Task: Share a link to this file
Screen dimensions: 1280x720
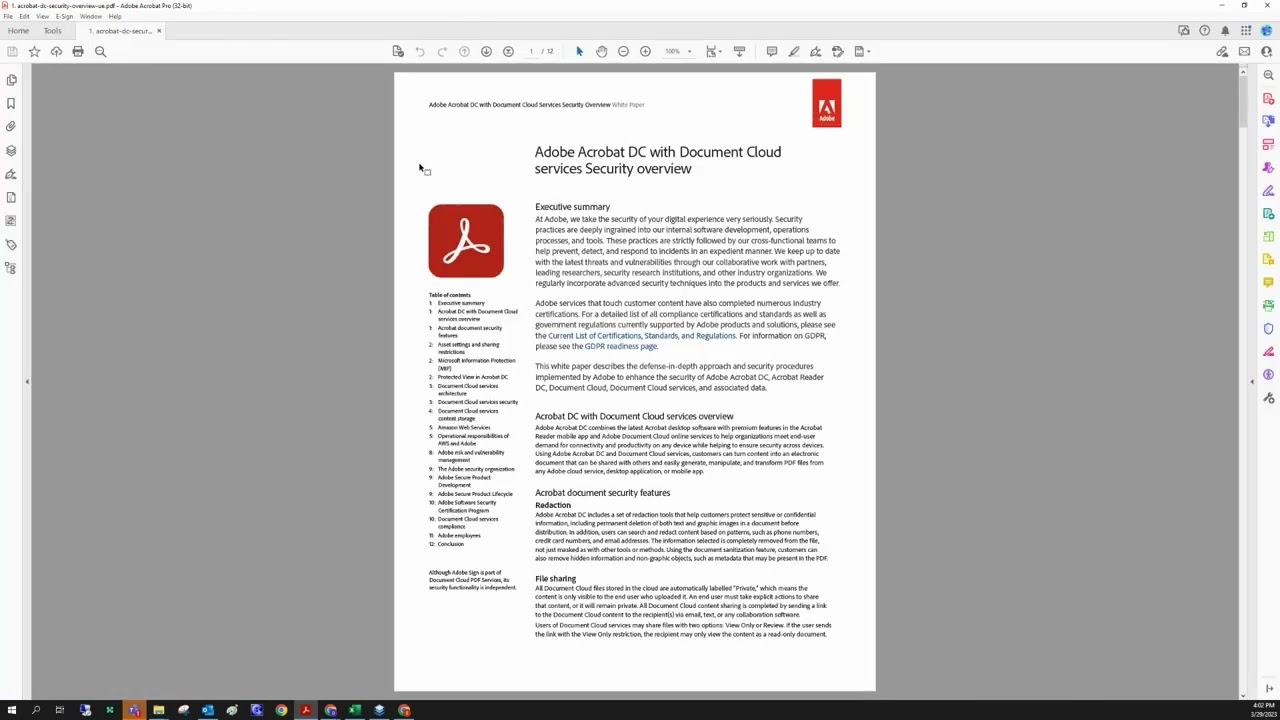Action: tap(1222, 51)
